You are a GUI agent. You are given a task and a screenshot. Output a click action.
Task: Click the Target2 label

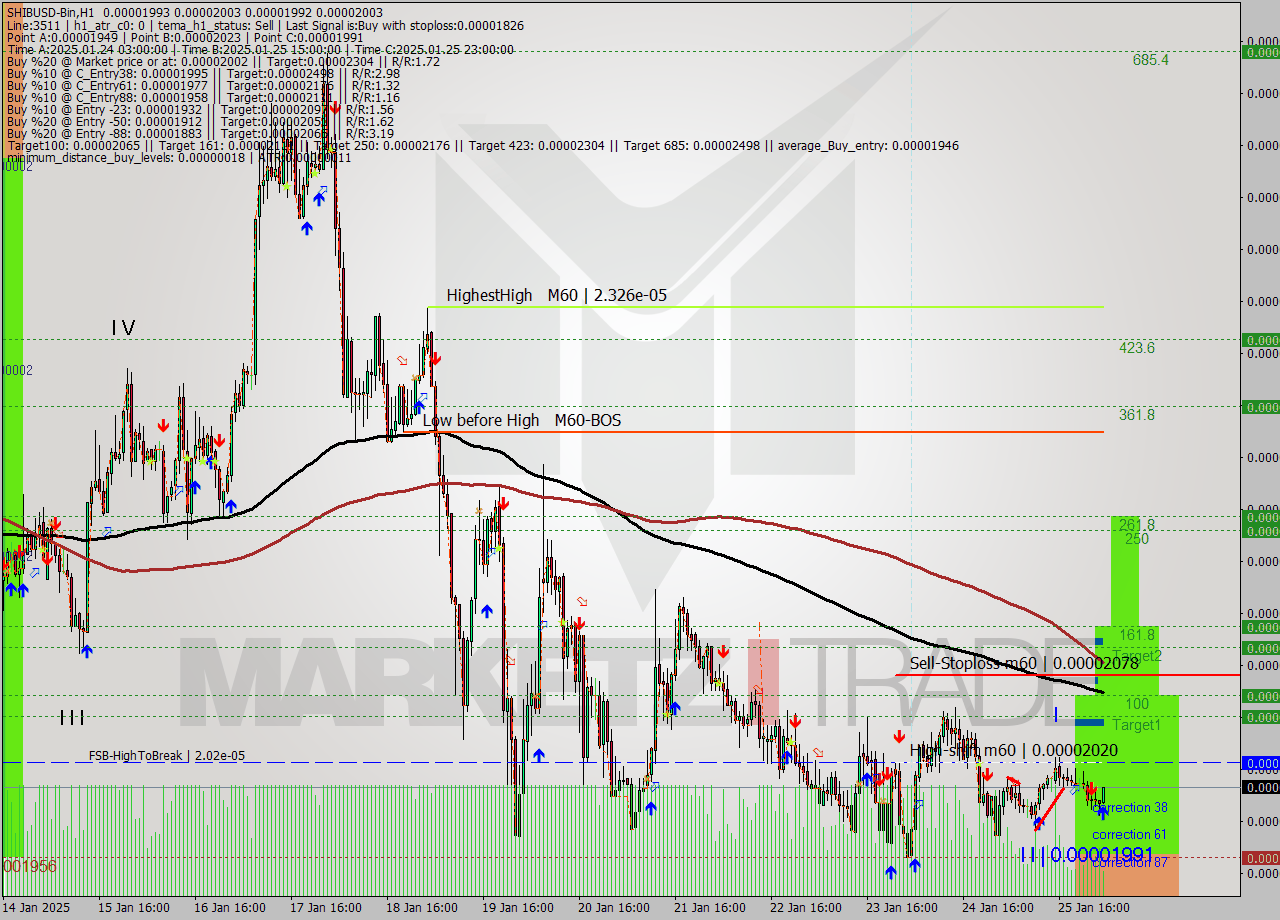click(x=1137, y=656)
